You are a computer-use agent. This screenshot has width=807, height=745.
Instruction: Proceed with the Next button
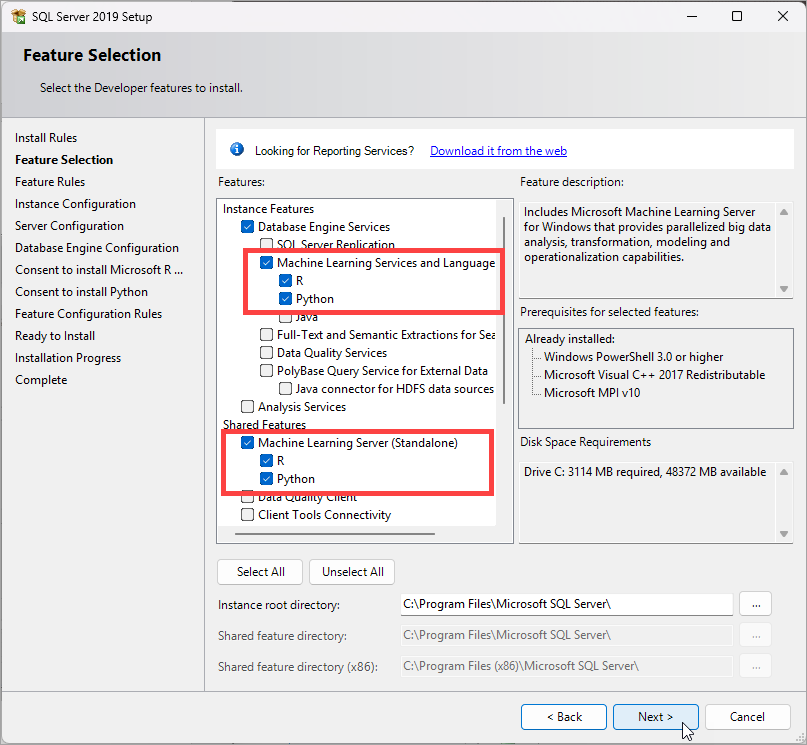(655, 717)
